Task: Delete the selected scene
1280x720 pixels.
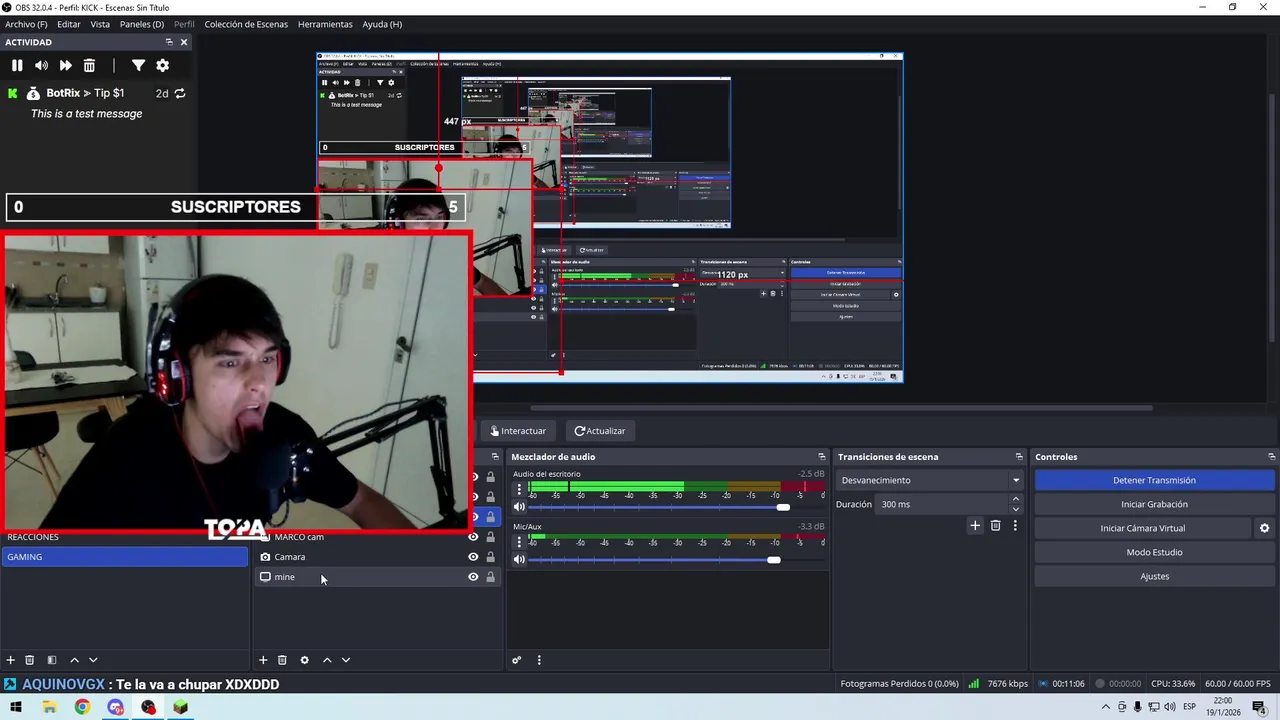Action: [x=29, y=660]
